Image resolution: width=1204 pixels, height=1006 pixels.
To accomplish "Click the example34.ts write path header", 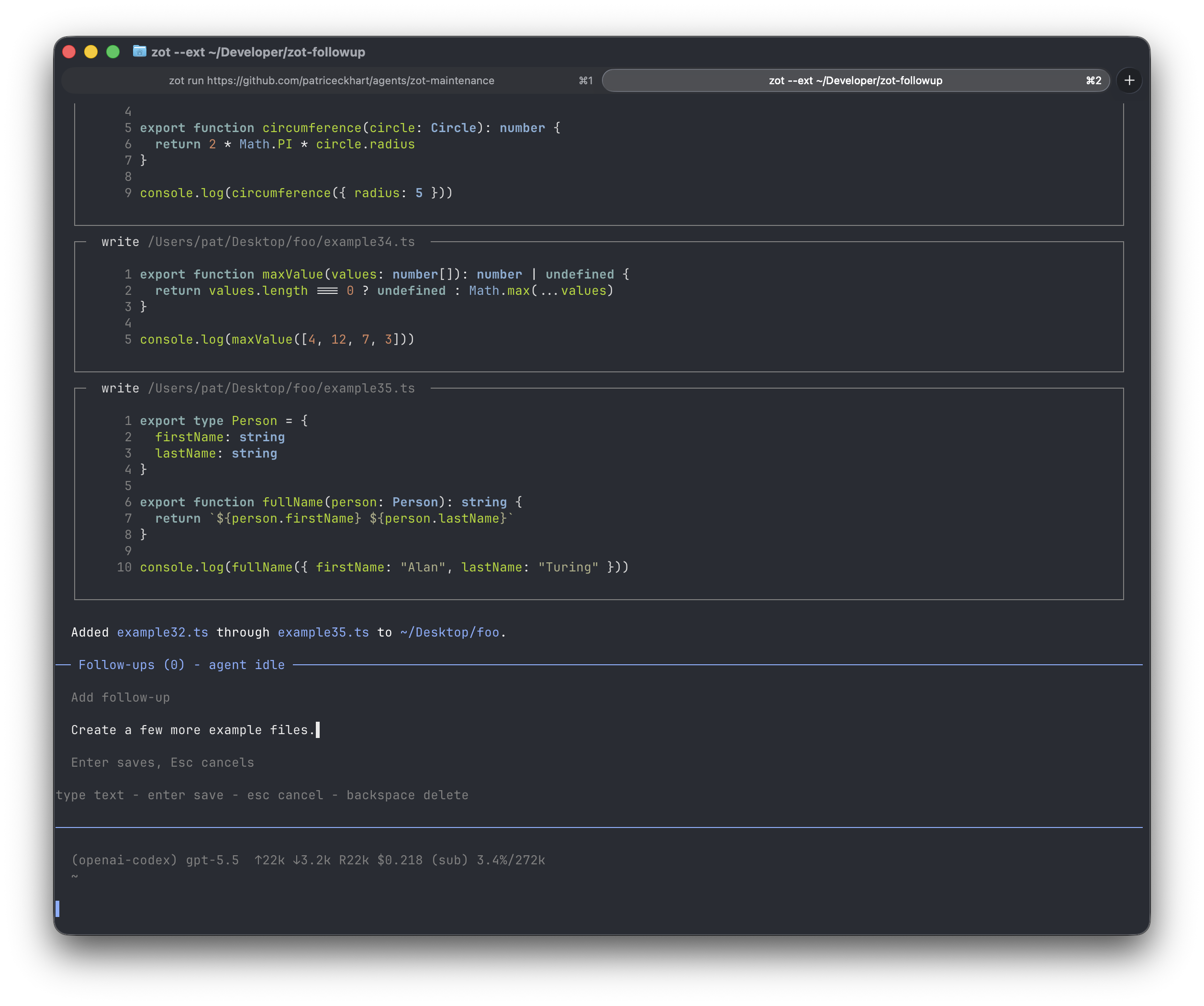I will (258, 242).
